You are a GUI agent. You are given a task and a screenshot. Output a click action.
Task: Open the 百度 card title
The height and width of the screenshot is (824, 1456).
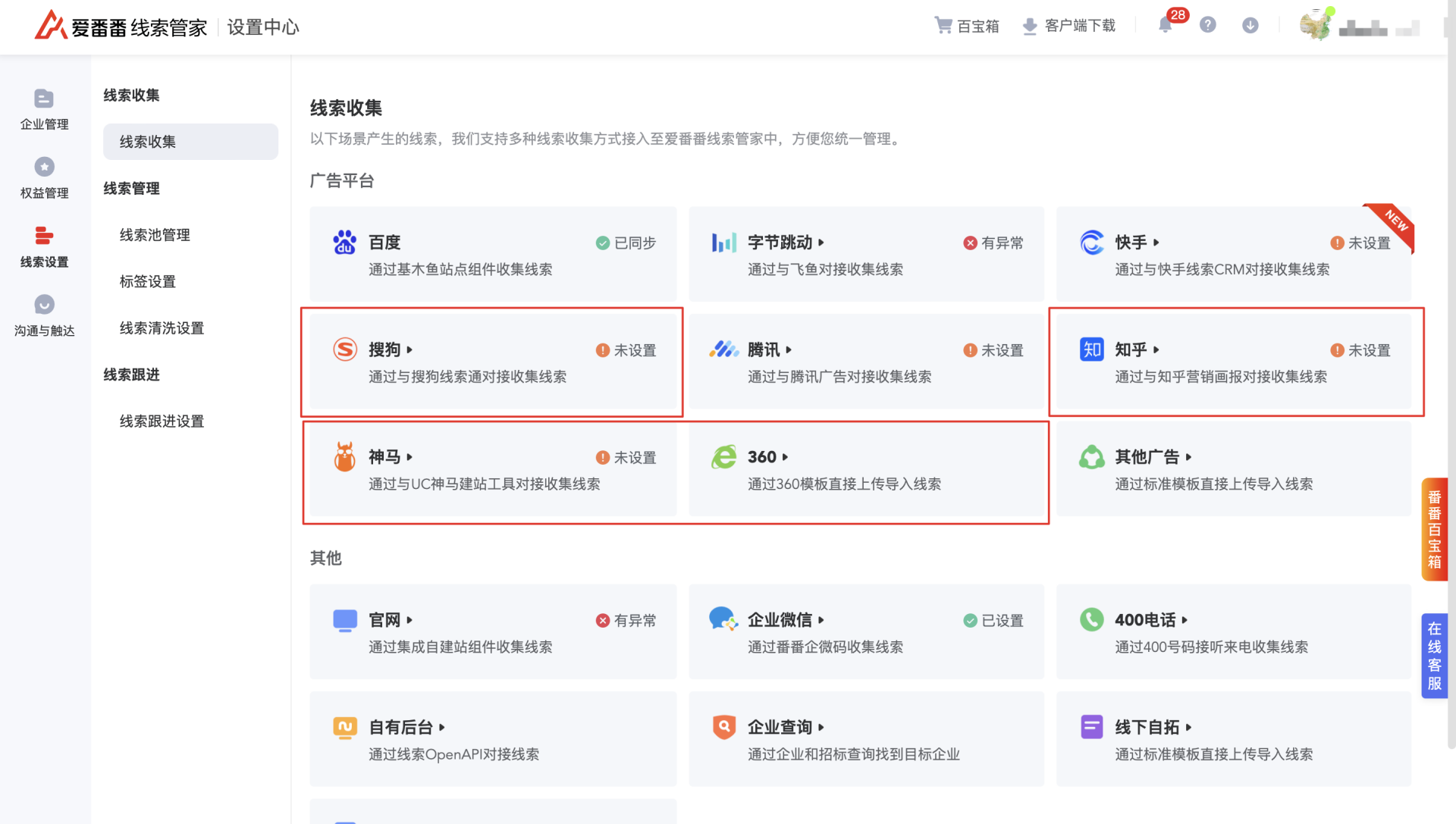click(x=384, y=243)
